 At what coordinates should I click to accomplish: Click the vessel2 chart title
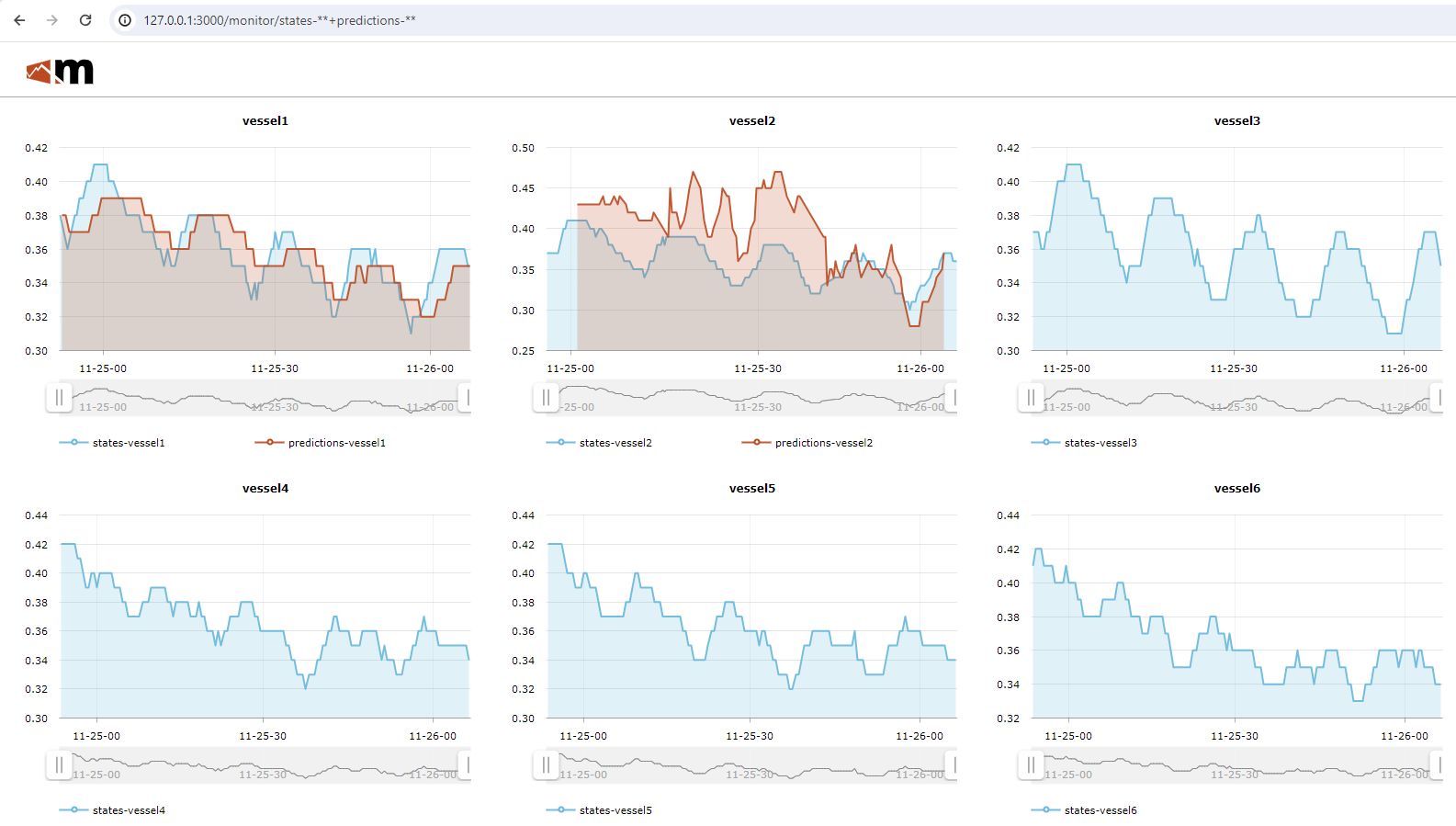click(752, 121)
